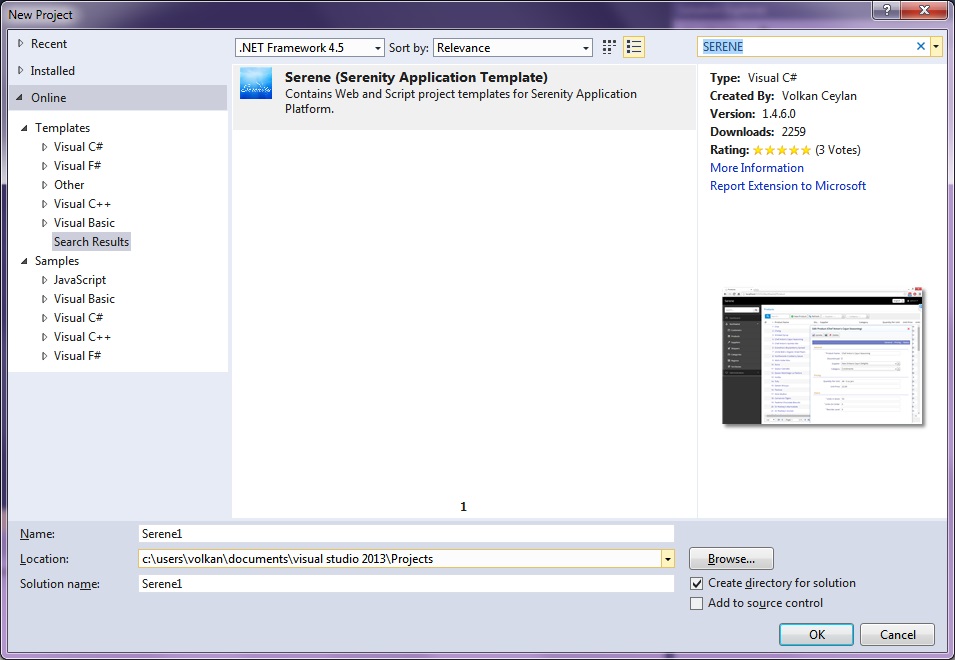This screenshot has height=660, width=955.
Task: Expand the Recent section
Action: [x=20, y=43]
